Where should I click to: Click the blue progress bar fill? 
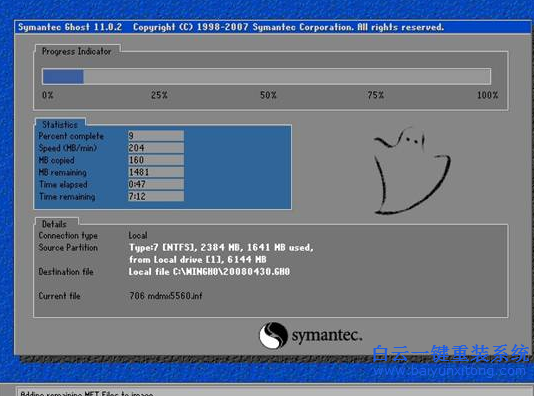tap(63, 77)
